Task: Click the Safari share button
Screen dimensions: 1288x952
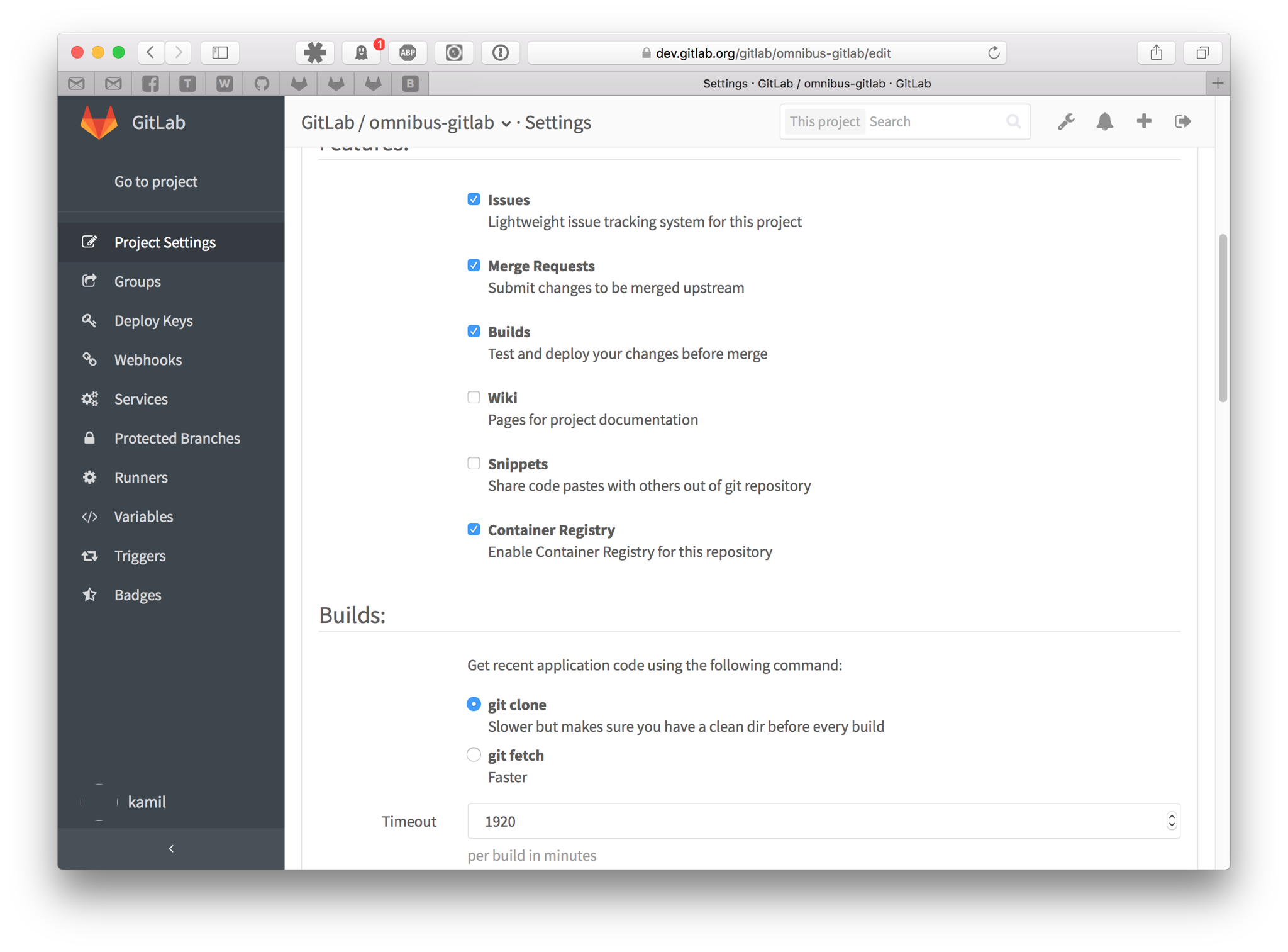Action: pyautogui.click(x=1156, y=52)
